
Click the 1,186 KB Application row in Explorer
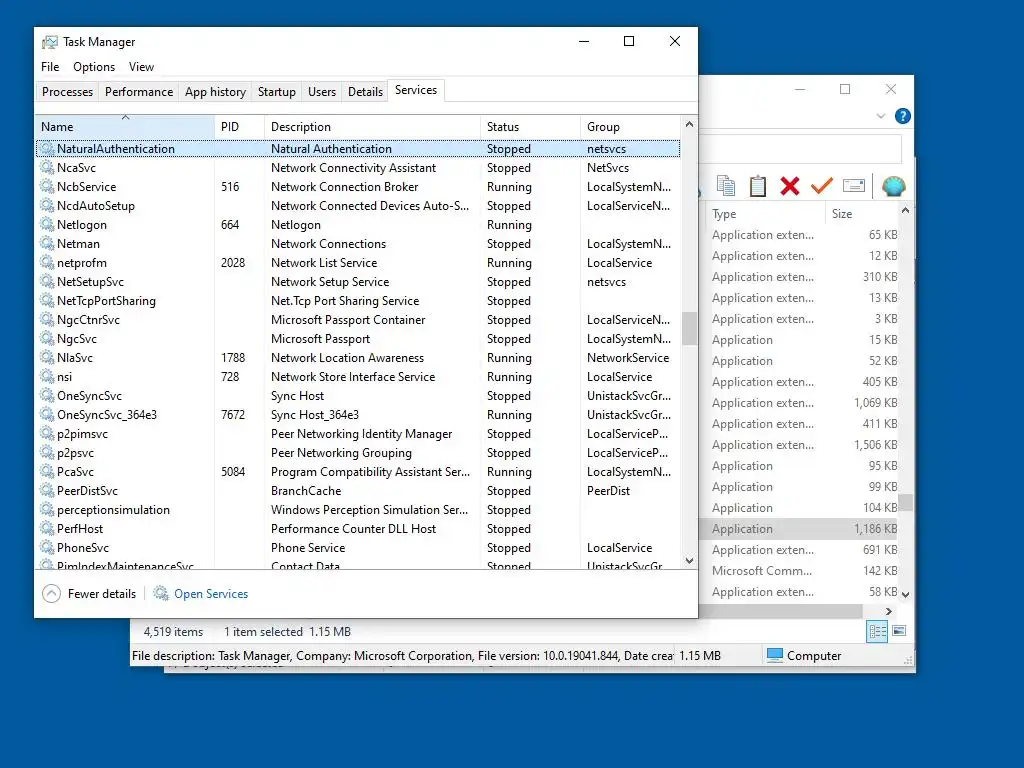click(x=800, y=528)
